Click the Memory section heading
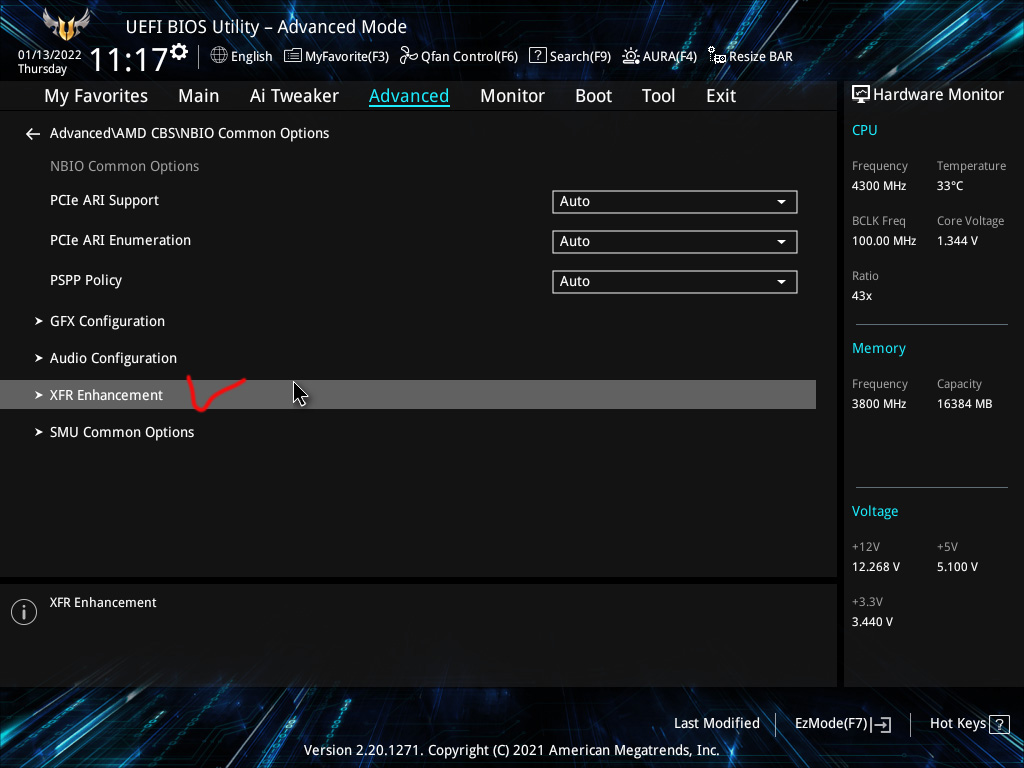The height and width of the screenshot is (768, 1024). (x=878, y=349)
